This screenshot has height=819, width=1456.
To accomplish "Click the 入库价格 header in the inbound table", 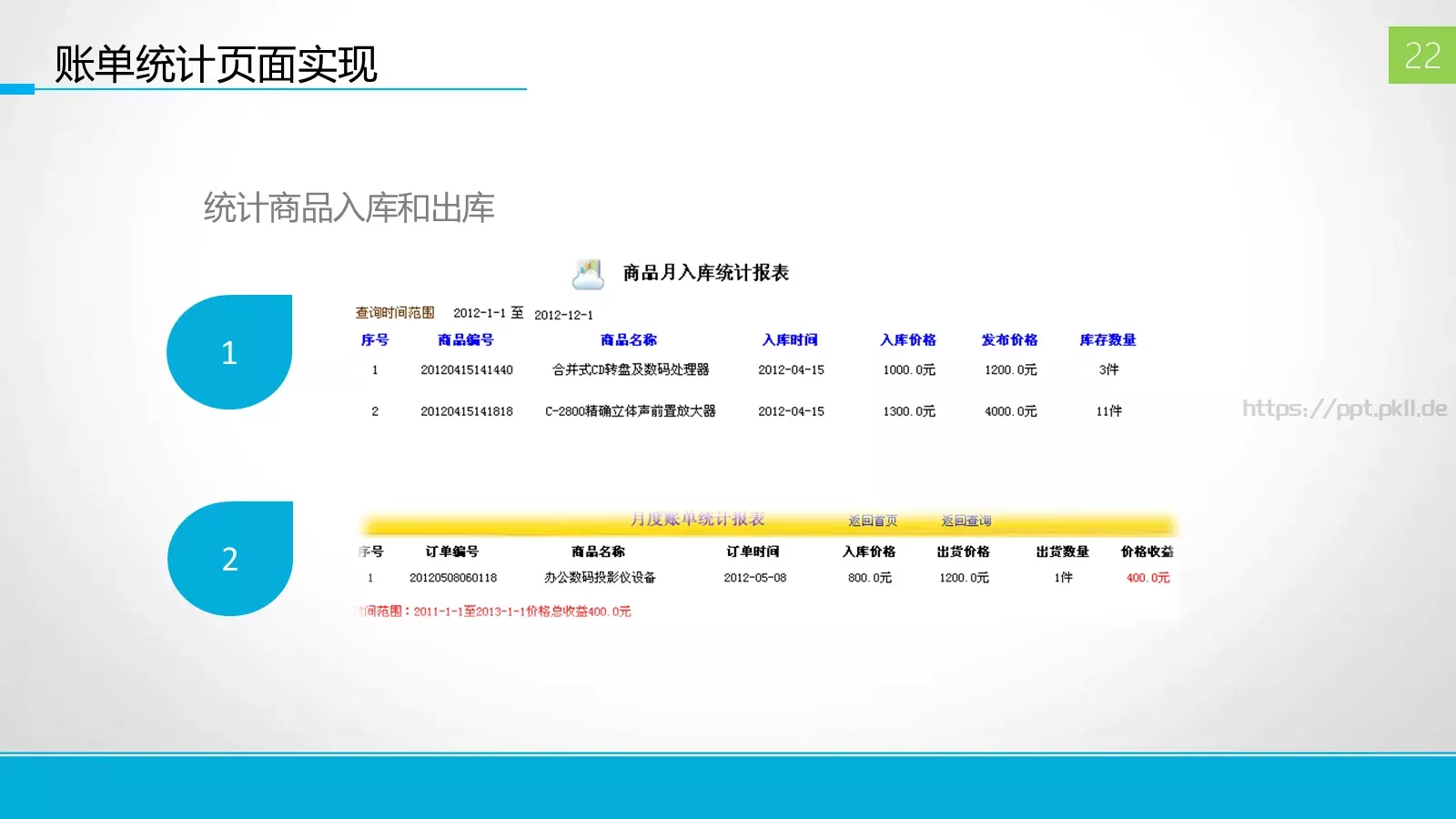I will click(x=908, y=339).
